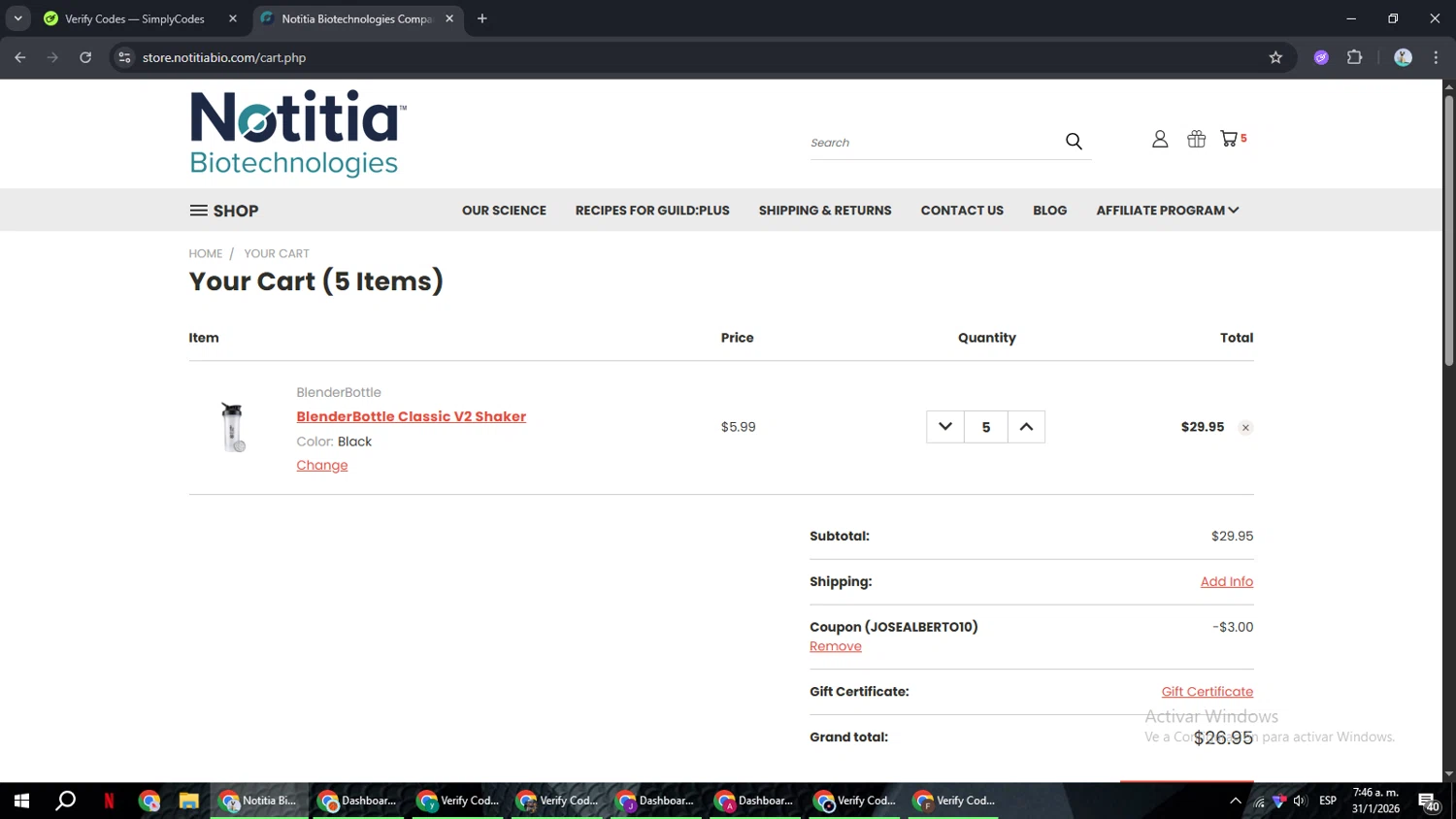The image size is (1456, 819).
Task: Expand AFFILIATE PROGRAM dropdown
Action: click(x=1168, y=211)
